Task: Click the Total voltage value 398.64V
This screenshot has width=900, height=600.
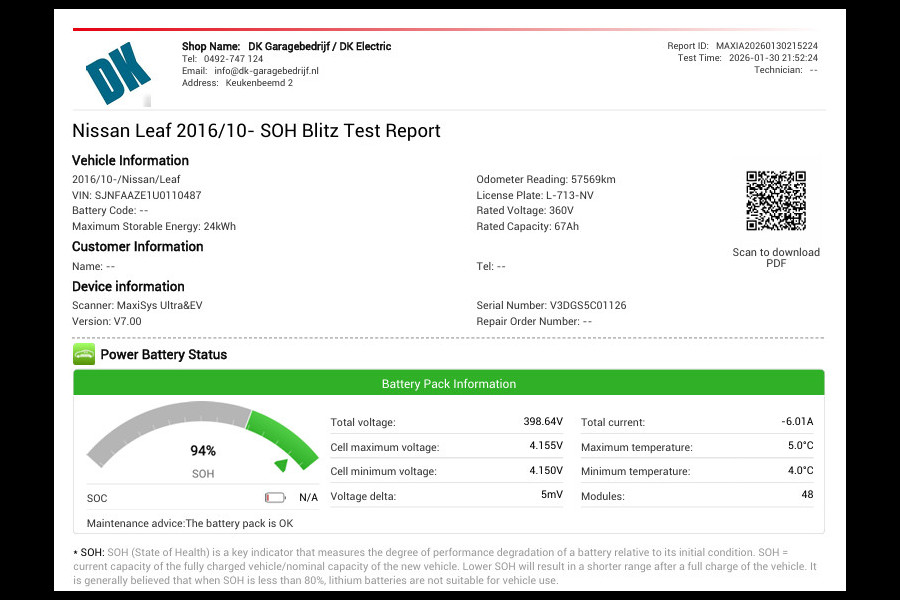Action: coord(544,422)
